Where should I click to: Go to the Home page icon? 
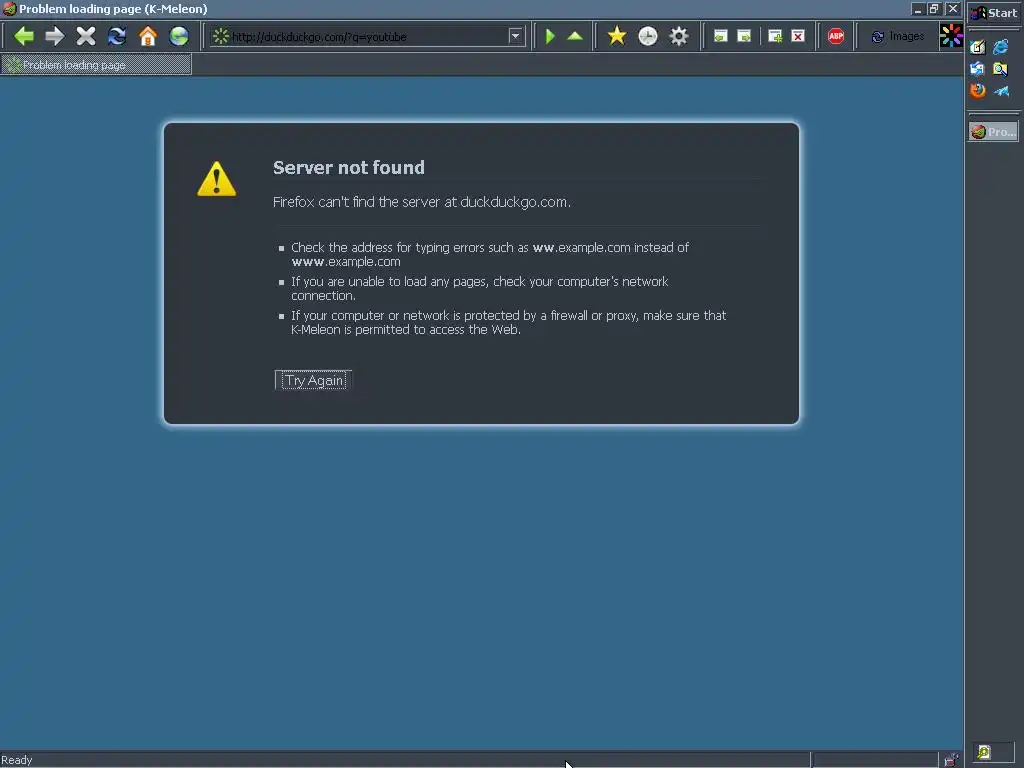(148, 36)
